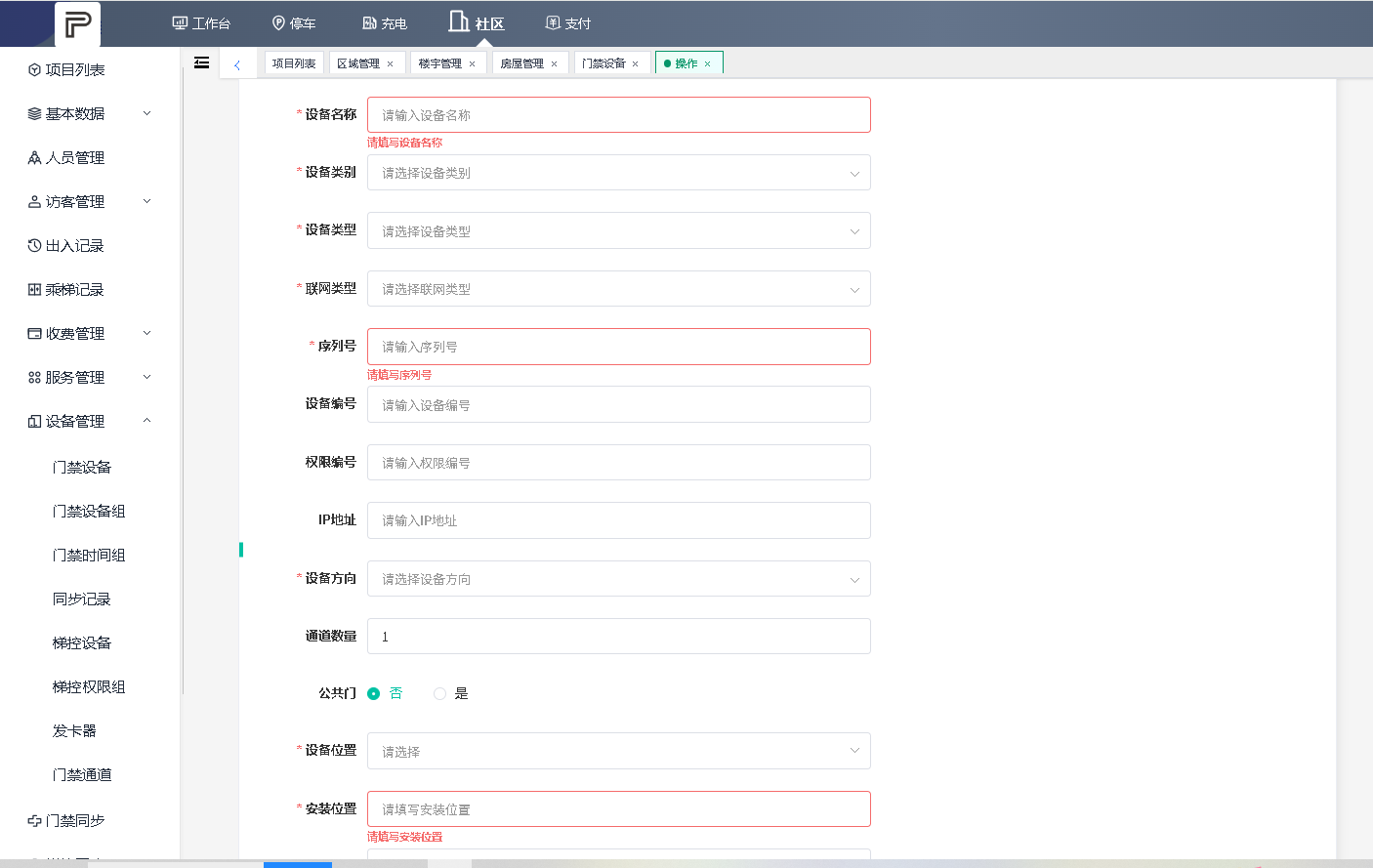Focus the 安装位置 input field
The image size is (1373, 868).
[619, 809]
